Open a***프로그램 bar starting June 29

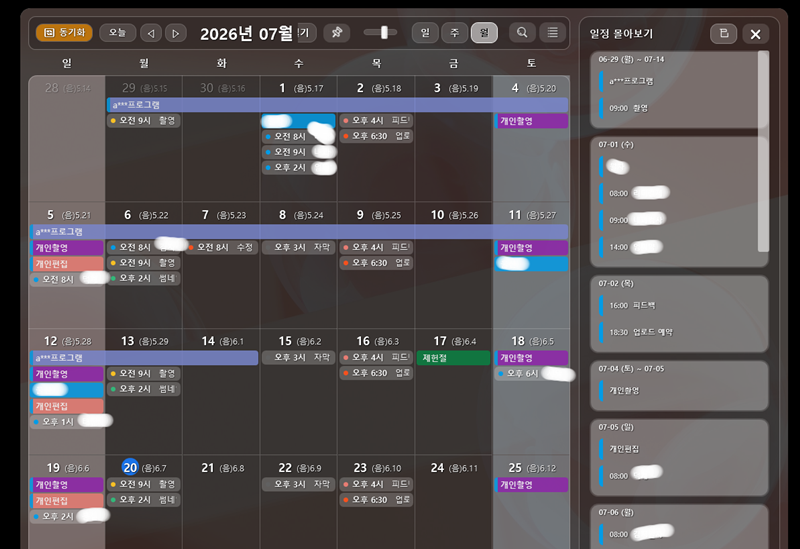pos(337,105)
